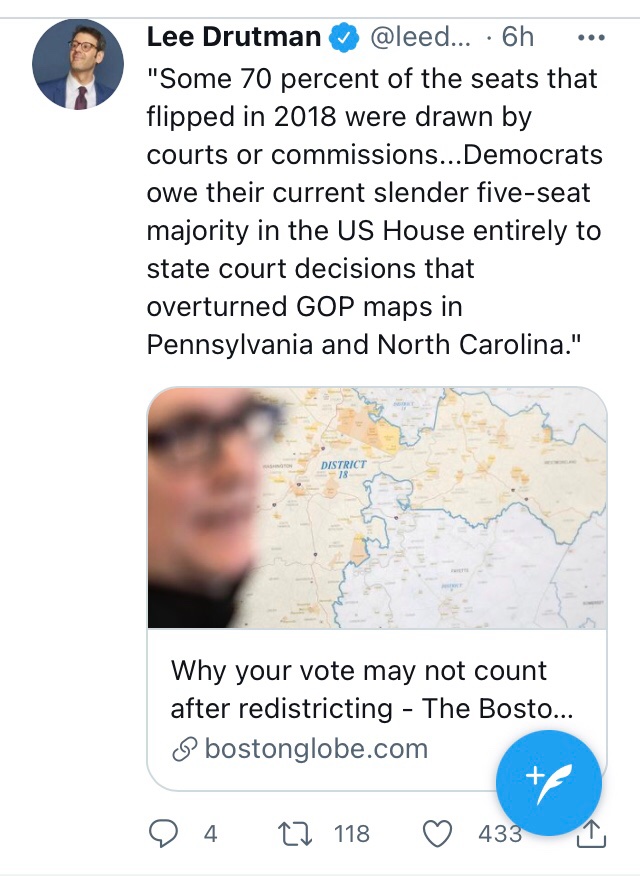Image resolution: width=640 pixels, height=880 pixels.
Task: Click the like count of 433
Action: (x=498, y=833)
